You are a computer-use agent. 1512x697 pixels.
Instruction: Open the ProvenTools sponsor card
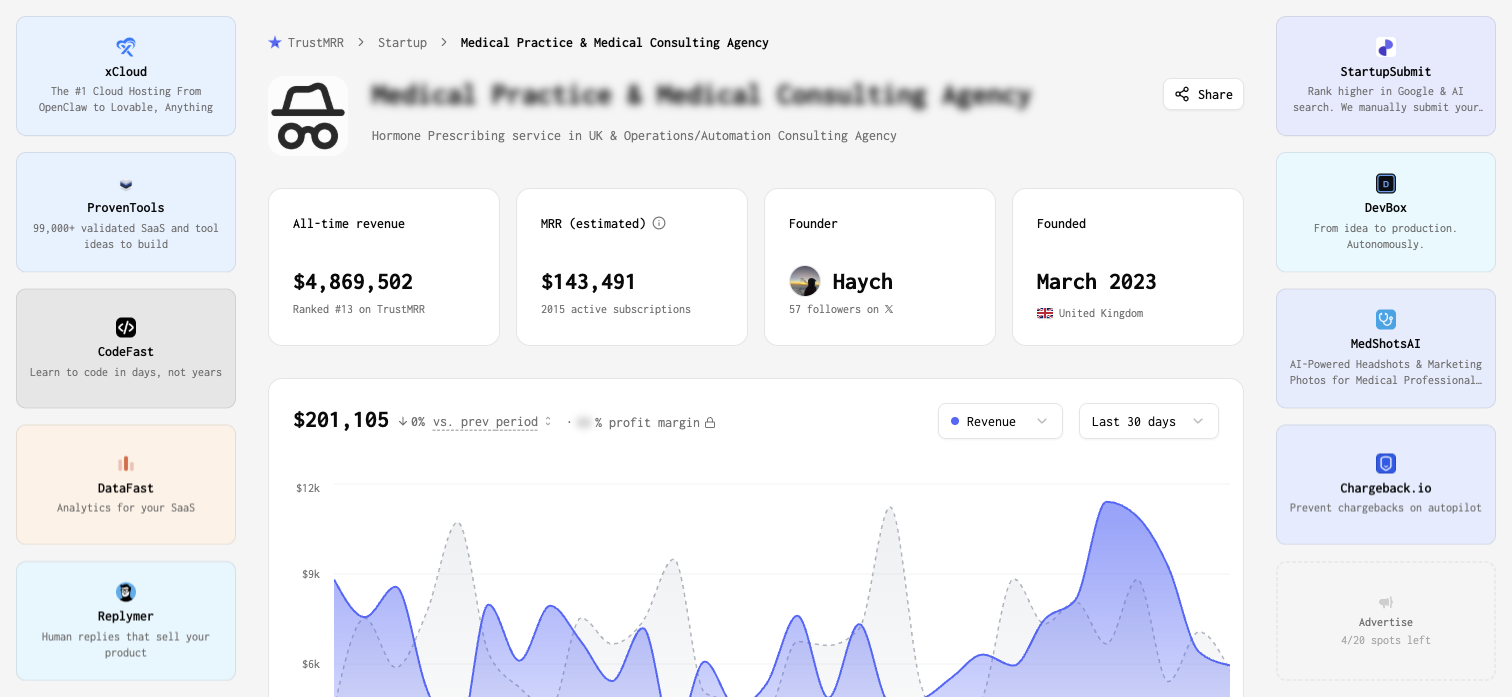click(126, 212)
